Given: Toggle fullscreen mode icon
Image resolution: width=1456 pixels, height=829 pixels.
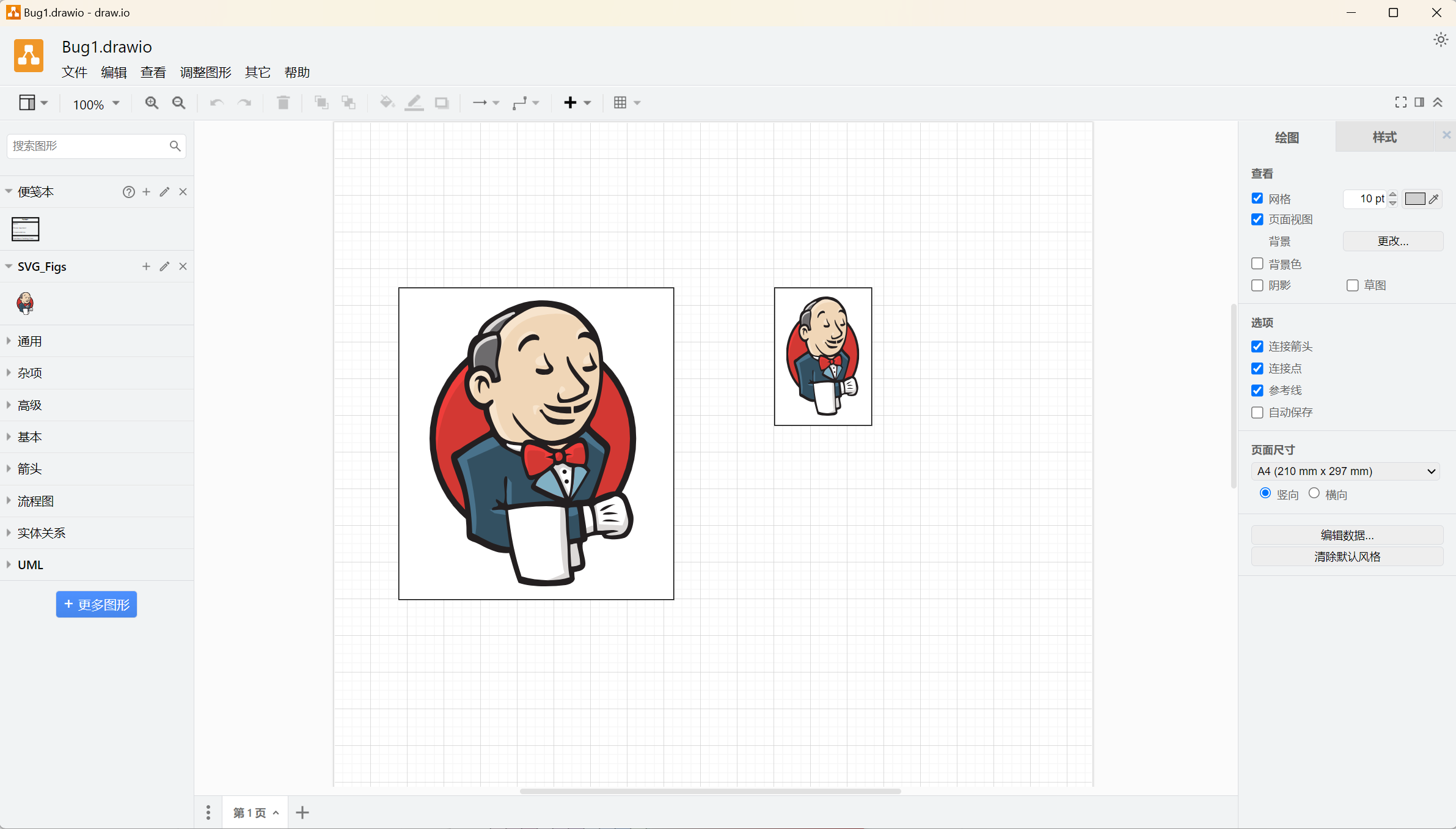Looking at the screenshot, I should pos(1400,102).
